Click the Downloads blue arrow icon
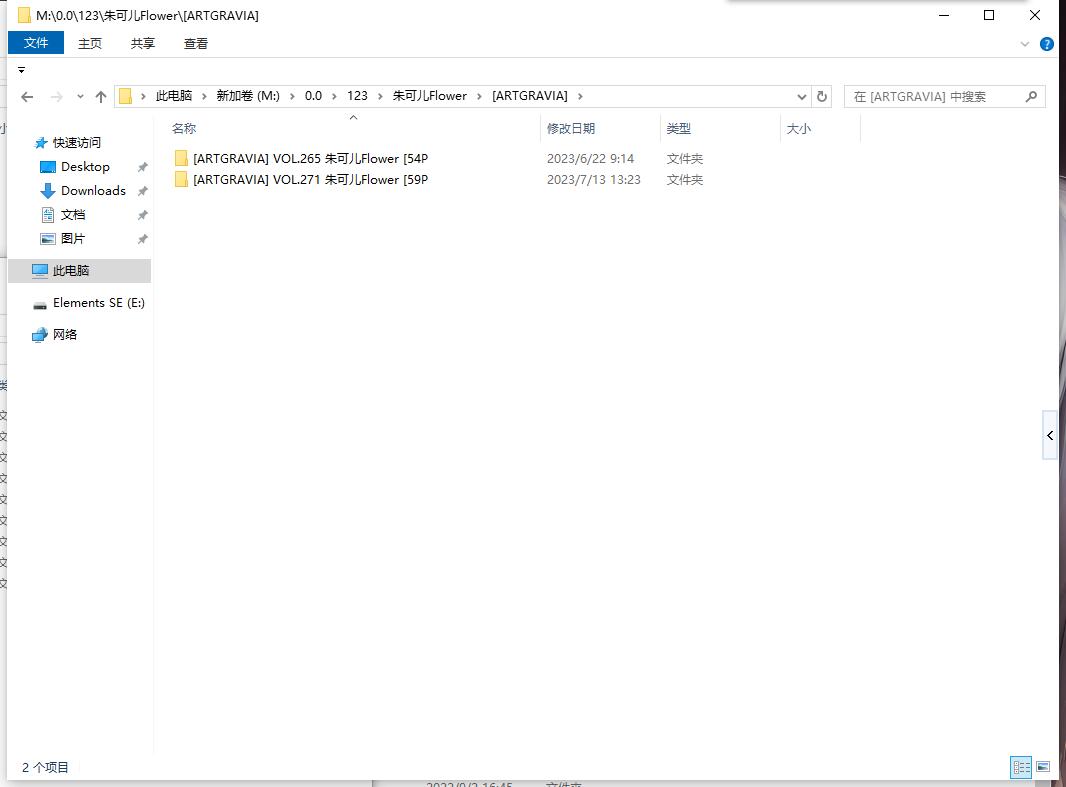The width and height of the screenshot is (1066, 787). click(48, 191)
